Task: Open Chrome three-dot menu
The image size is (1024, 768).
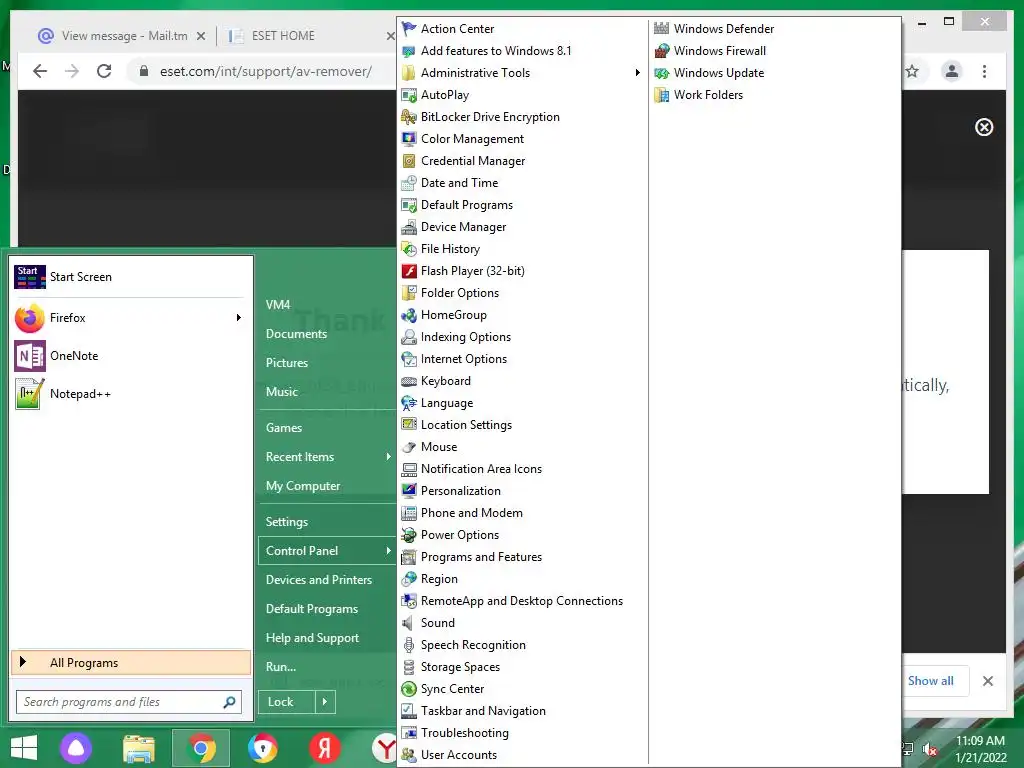Action: [x=984, y=71]
